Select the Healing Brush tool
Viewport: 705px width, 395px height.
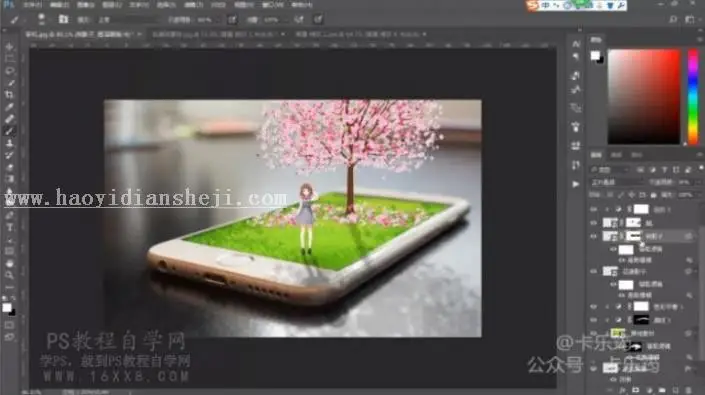[x=9, y=119]
